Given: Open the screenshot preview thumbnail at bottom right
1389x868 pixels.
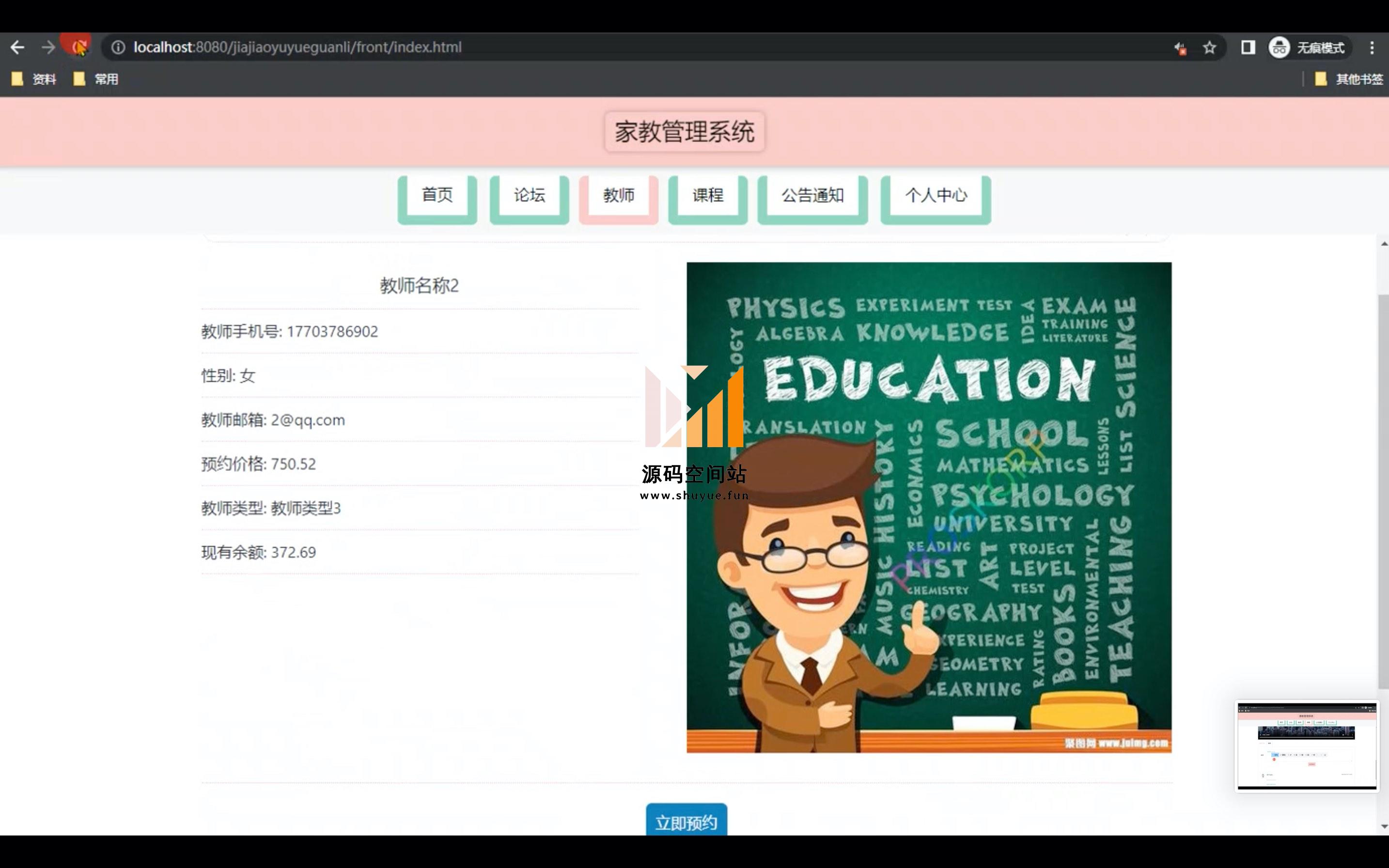Looking at the screenshot, I should pos(1307,746).
